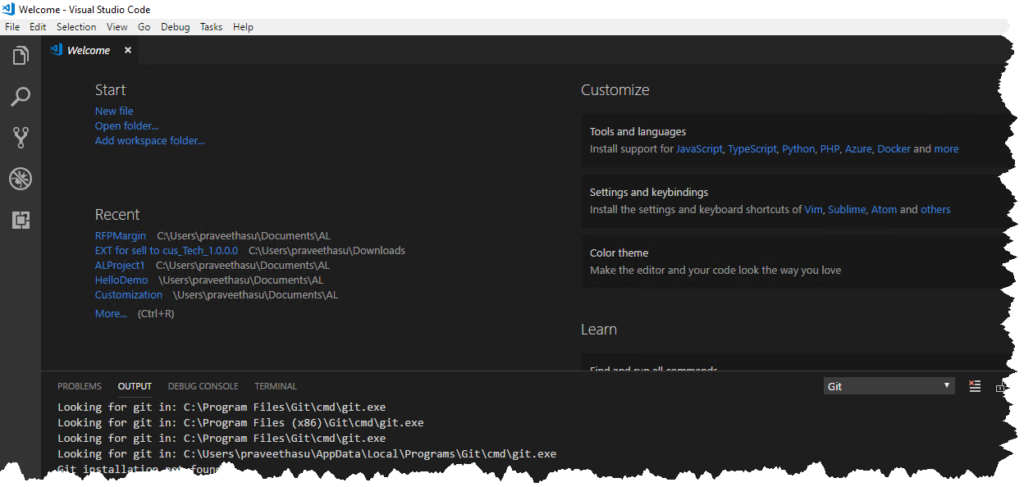Open the Edit menu

[38, 27]
